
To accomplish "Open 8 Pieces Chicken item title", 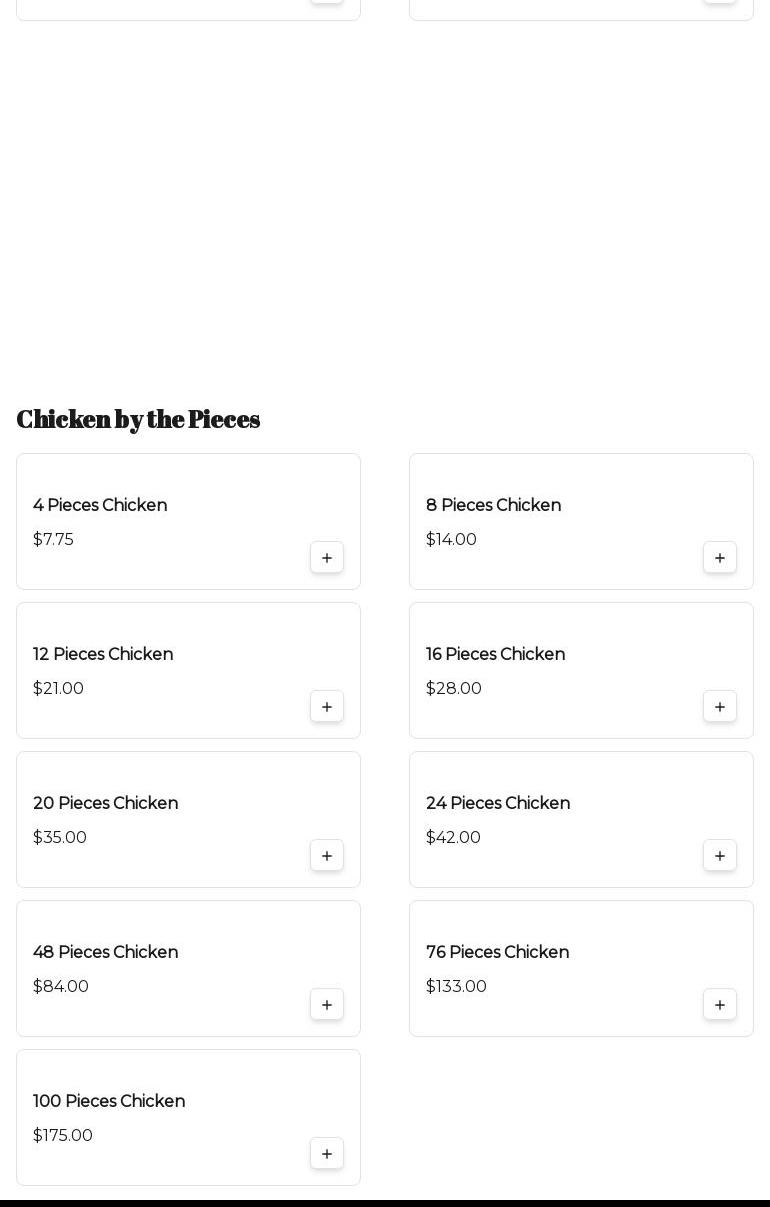I will (x=493, y=505).
